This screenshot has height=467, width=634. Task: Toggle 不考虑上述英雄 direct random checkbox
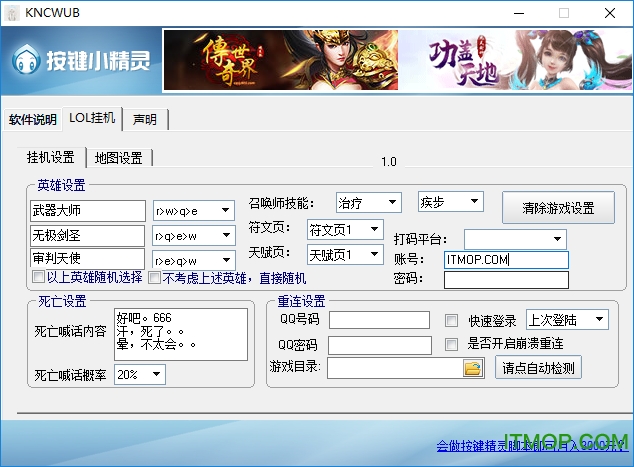(154, 277)
